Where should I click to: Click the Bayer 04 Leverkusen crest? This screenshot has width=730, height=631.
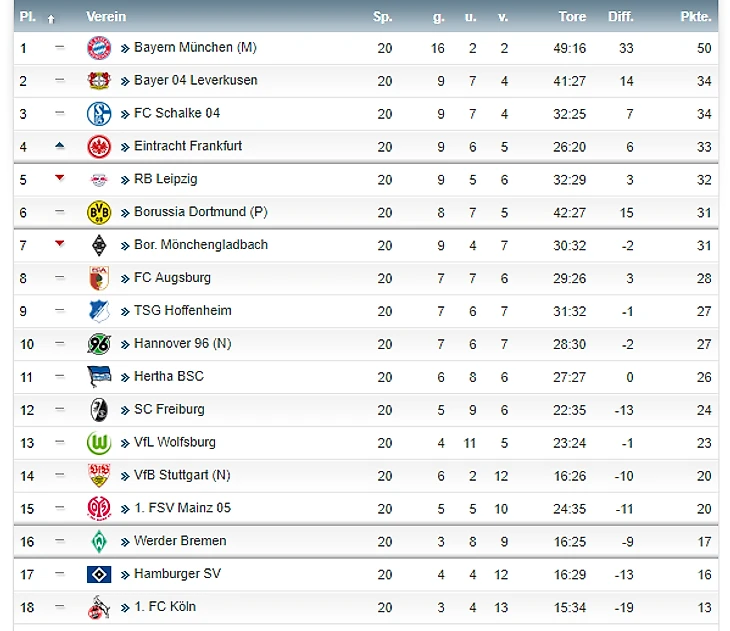(x=99, y=81)
